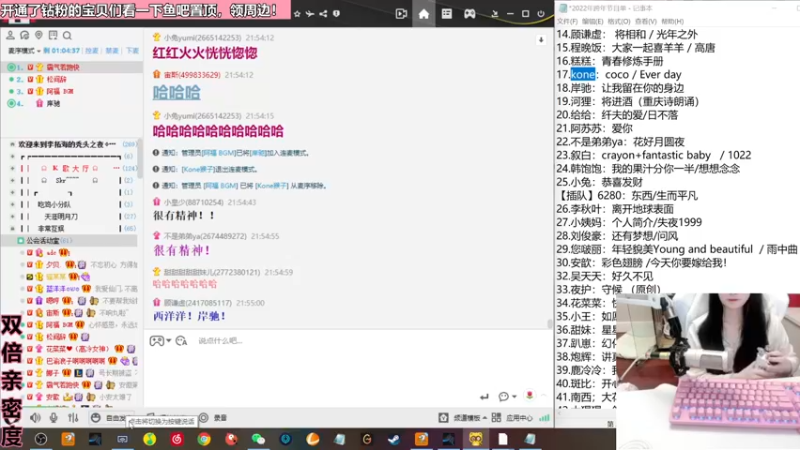Image resolution: width=800 pixels, height=450 pixels.
Task: Open the gamepad emoticon dropdown in chat input
Action: pyautogui.click(x=160, y=341)
